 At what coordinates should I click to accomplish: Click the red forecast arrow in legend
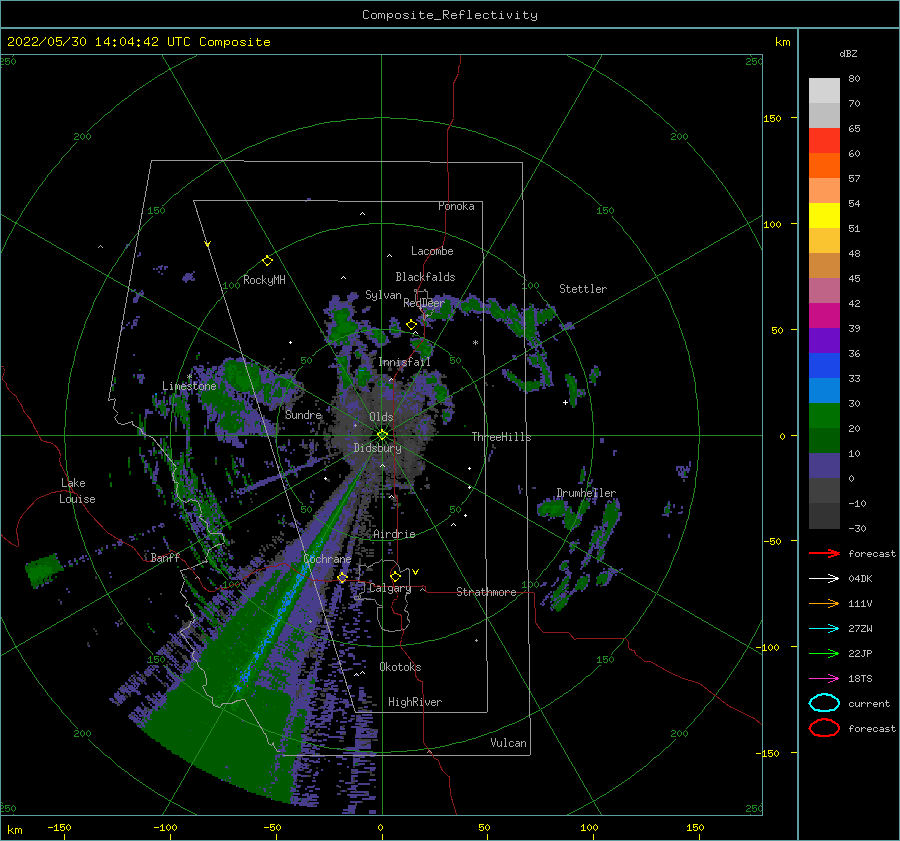824,553
